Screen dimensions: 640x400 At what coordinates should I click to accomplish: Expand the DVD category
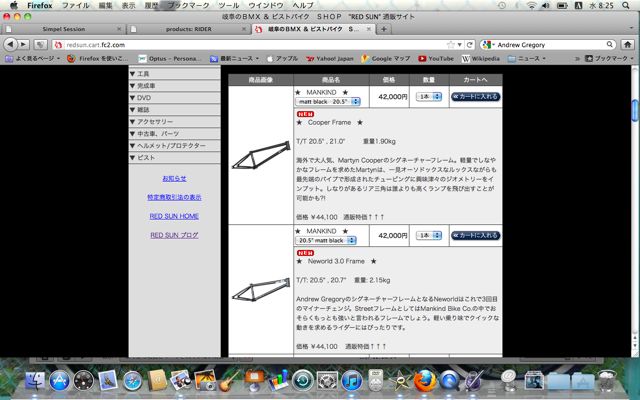tap(174, 98)
